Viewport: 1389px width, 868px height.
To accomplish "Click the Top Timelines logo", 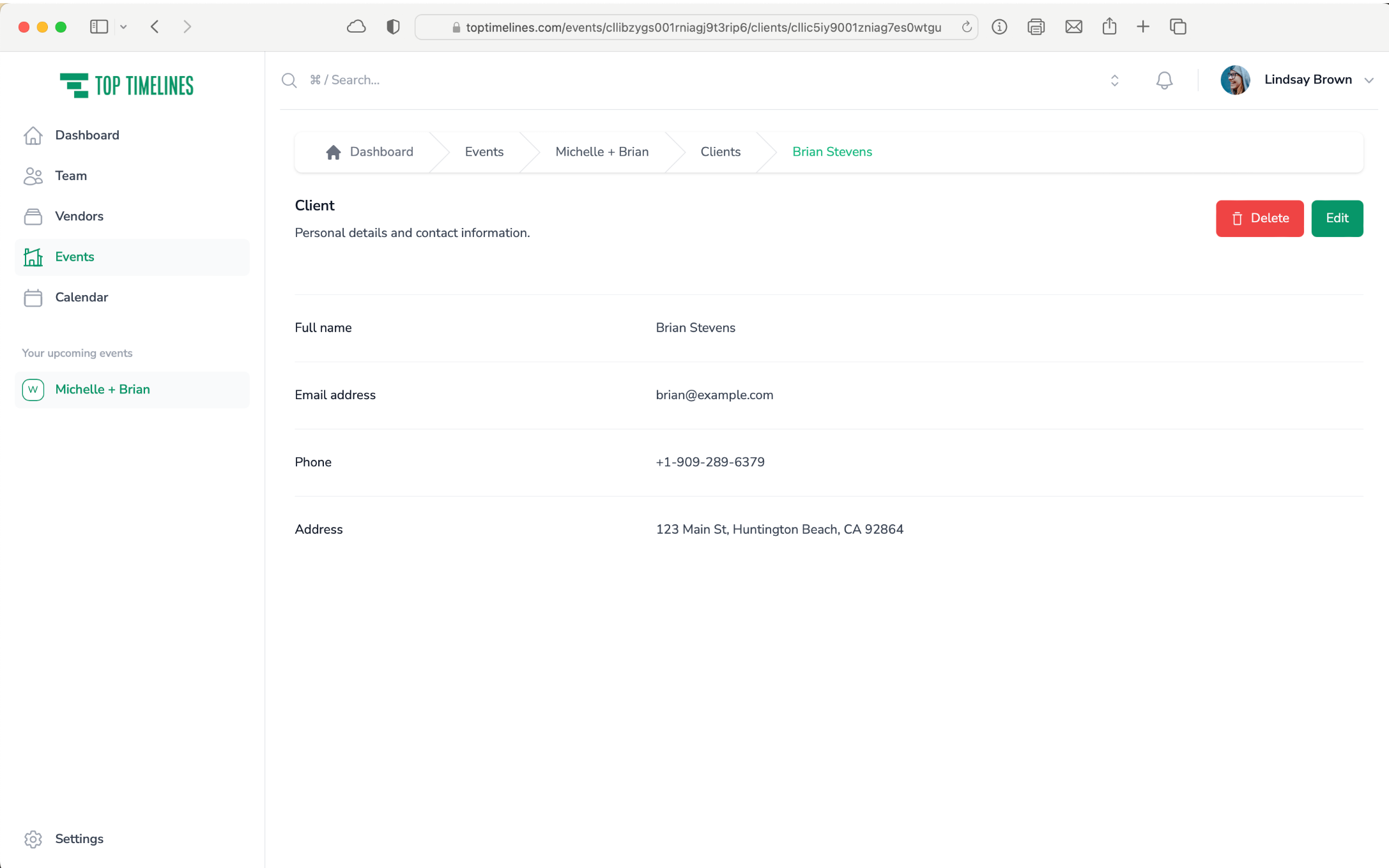I will point(127,86).
